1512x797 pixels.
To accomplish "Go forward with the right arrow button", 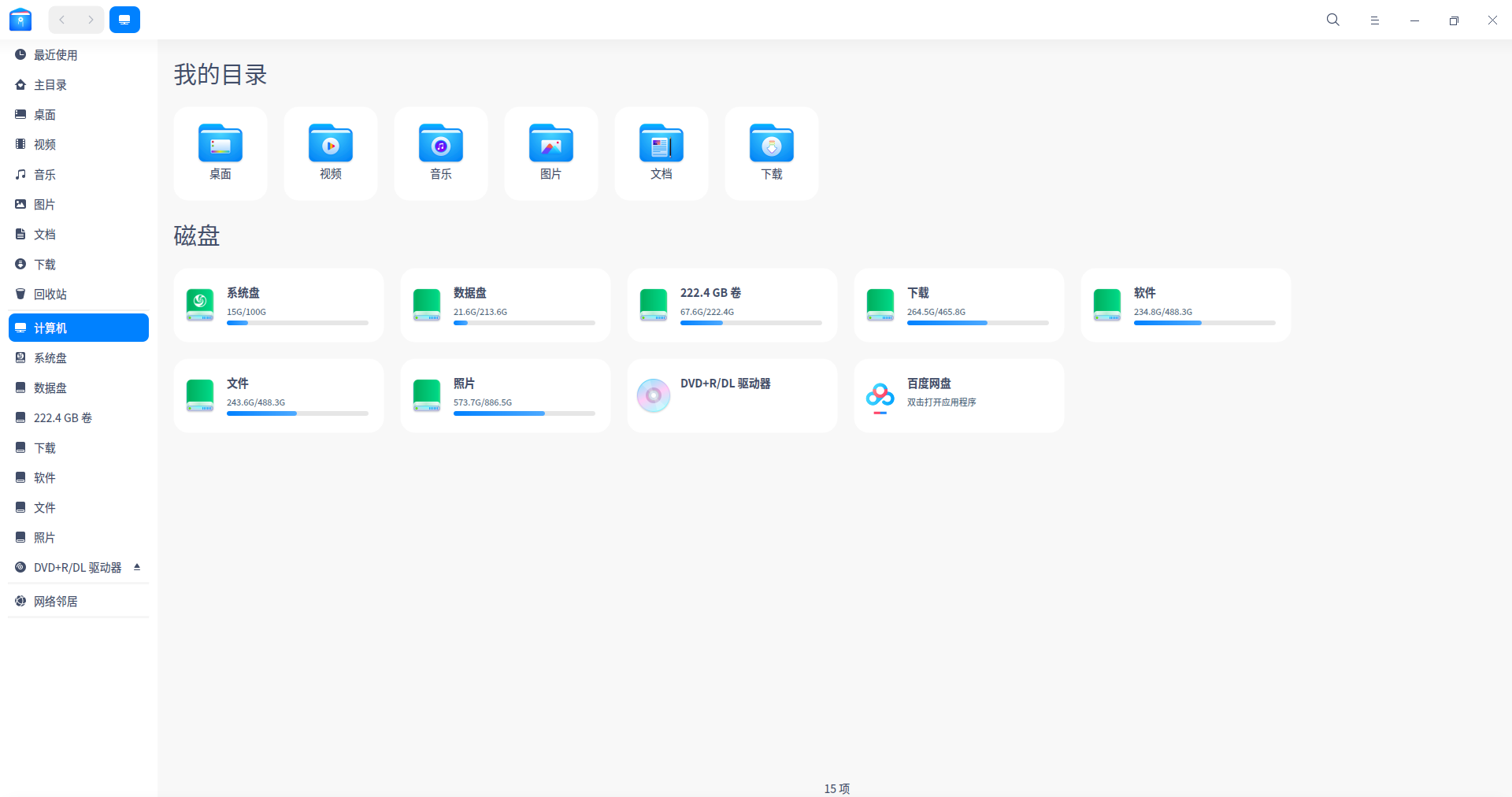I will (x=91, y=20).
